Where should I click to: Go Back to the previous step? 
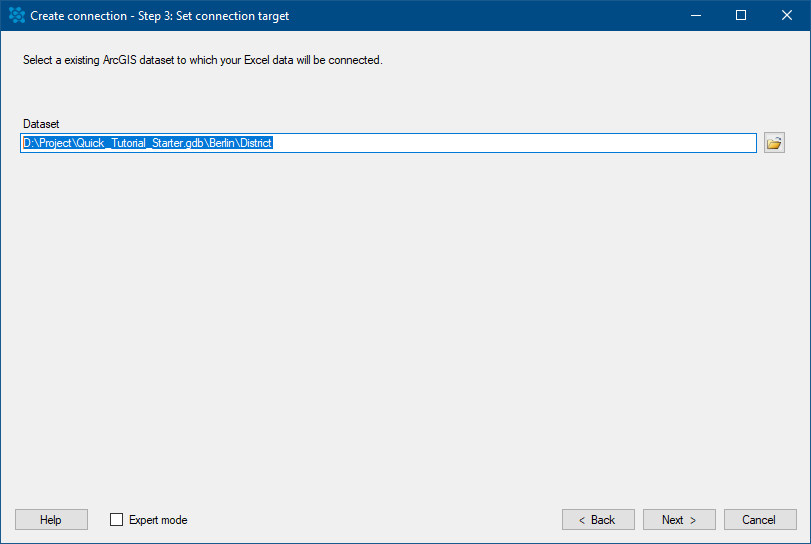click(x=598, y=520)
